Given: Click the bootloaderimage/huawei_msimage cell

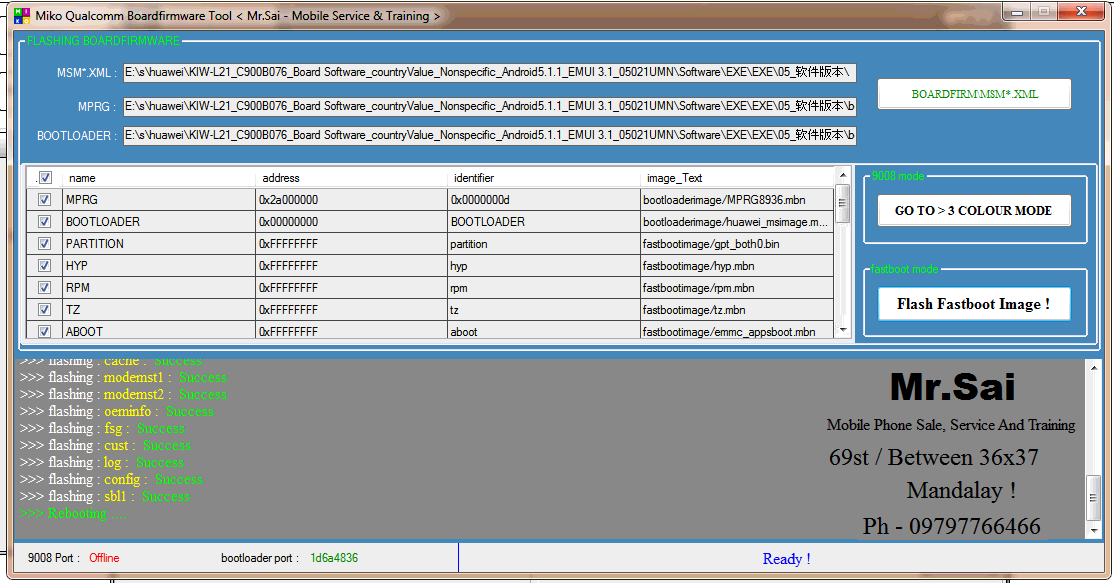Looking at the screenshot, I should pos(737,222).
